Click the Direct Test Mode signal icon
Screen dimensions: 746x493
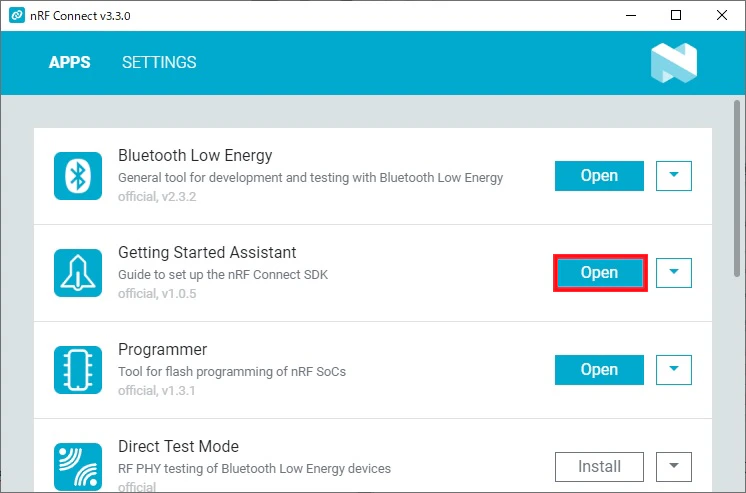(x=78, y=467)
